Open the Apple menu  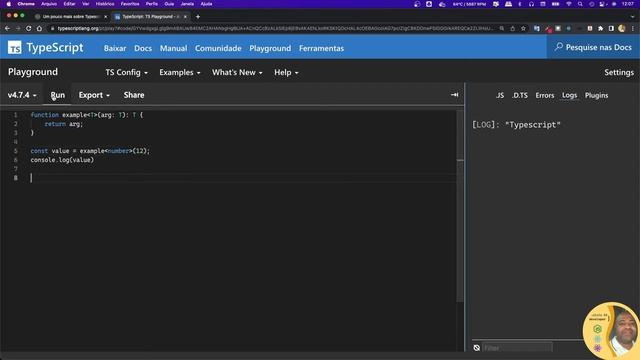[x=9, y=4]
